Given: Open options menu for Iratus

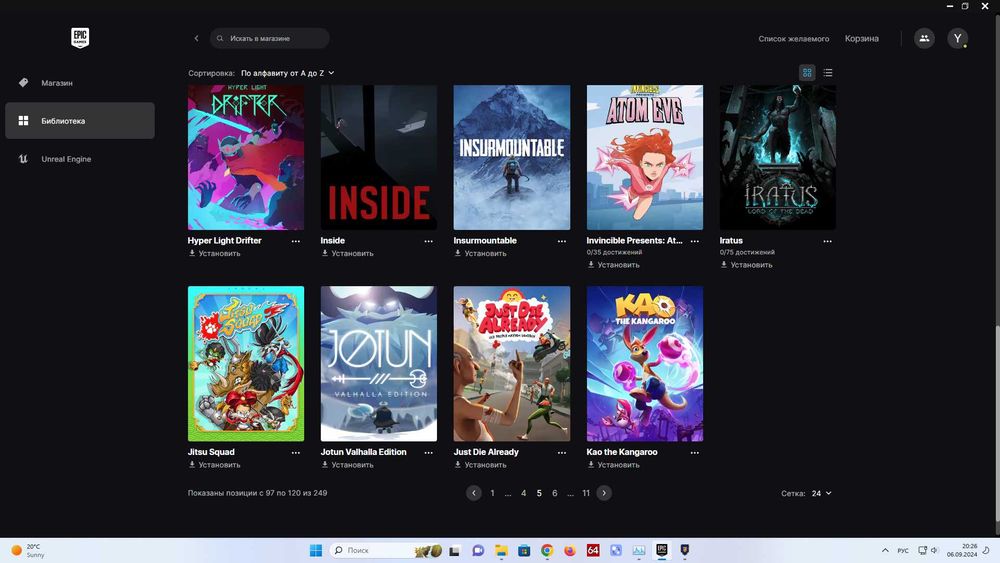Looking at the screenshot, I should click(x=827, y=241).
